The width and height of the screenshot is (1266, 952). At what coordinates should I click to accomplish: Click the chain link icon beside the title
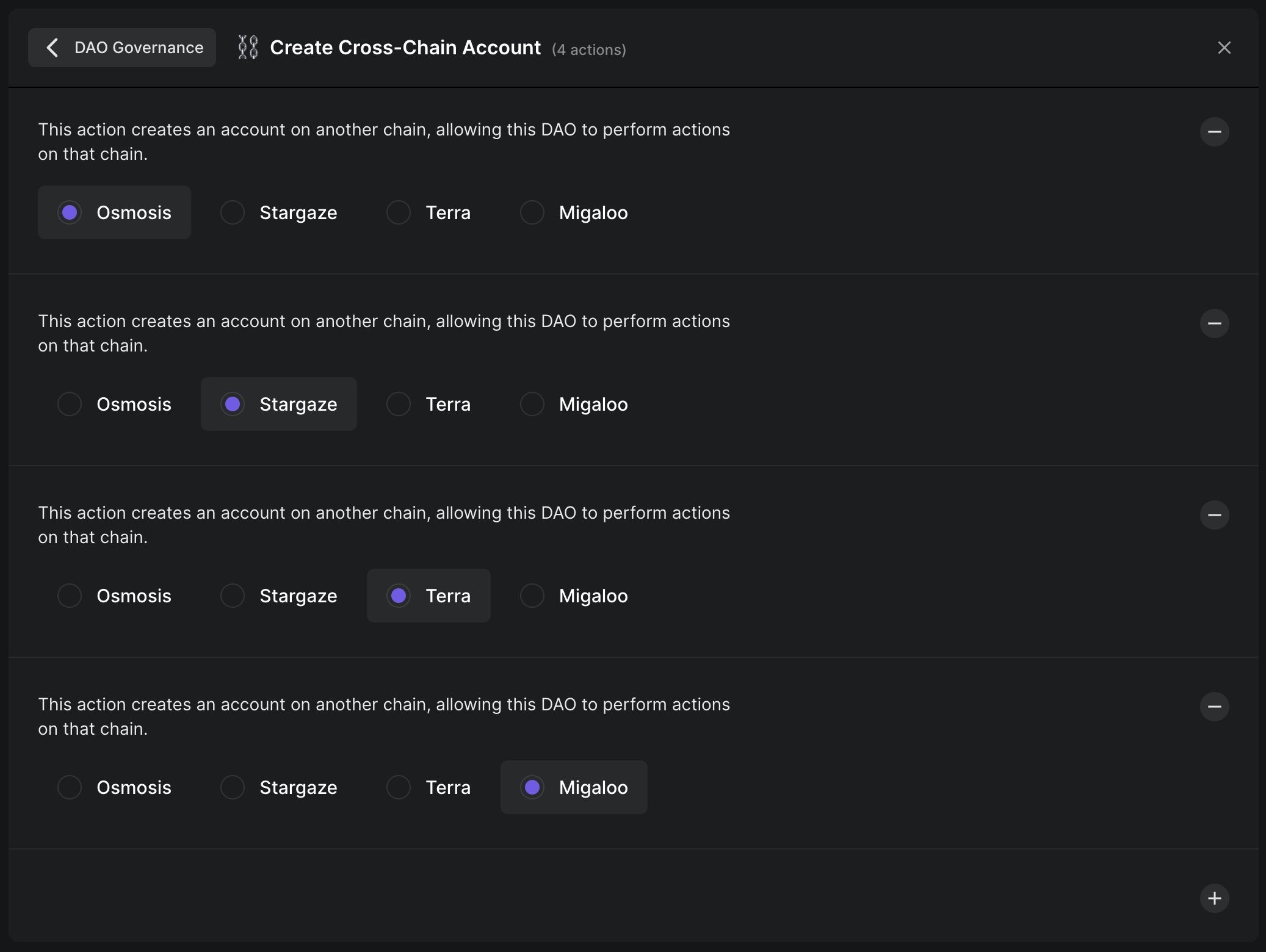click(x=248, y=48)
